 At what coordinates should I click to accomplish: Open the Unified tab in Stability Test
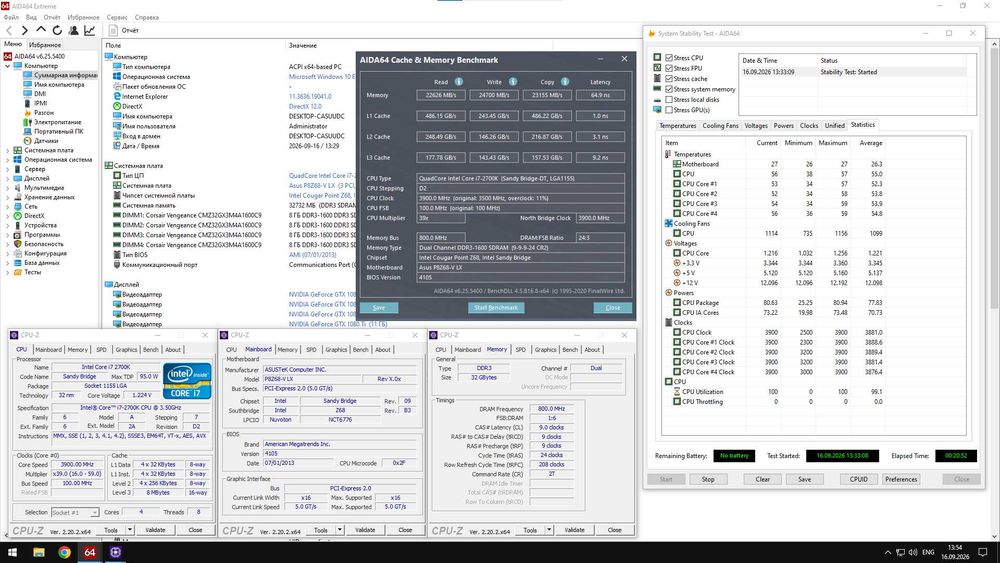coord(834,126)
